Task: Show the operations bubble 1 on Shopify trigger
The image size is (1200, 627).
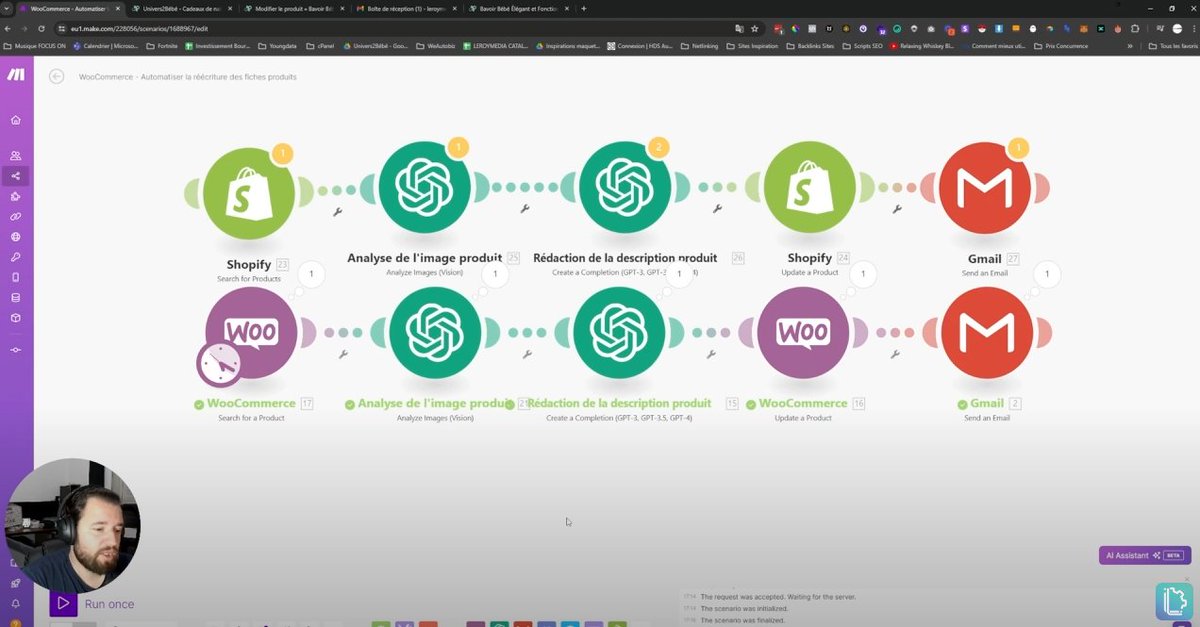Action: (282, 154)
